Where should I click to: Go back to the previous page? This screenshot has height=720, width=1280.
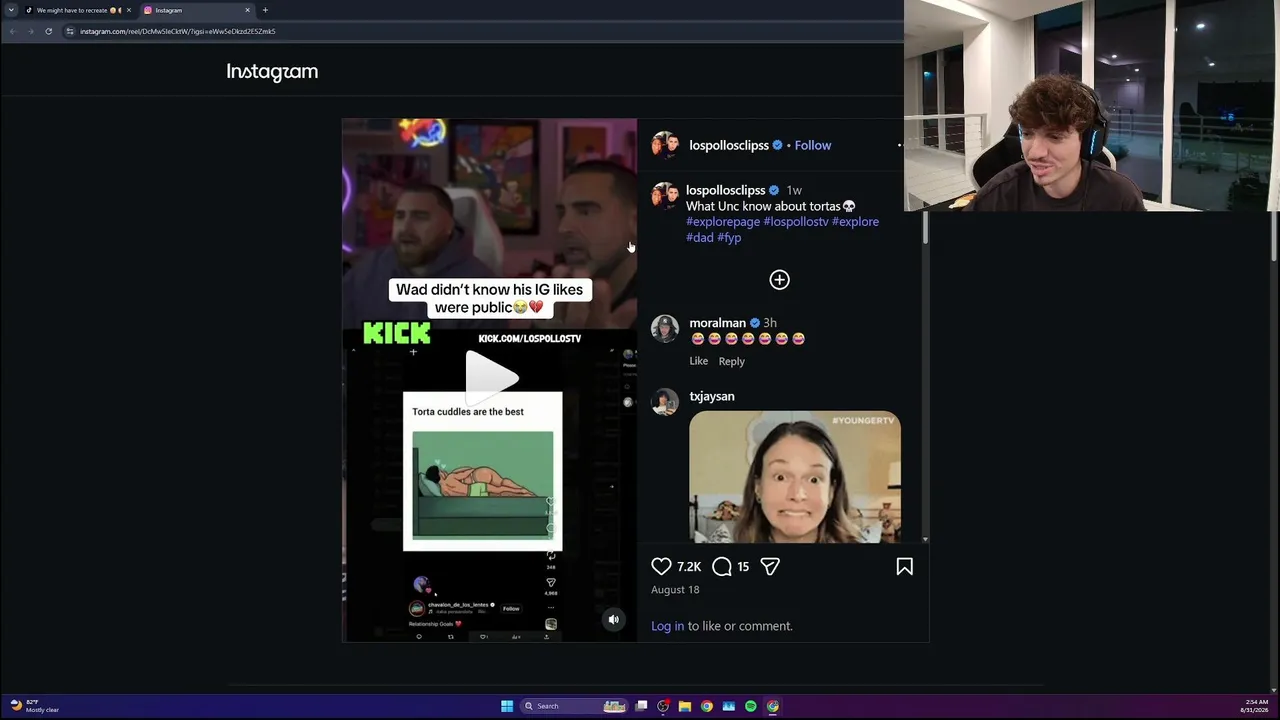pyautogui.click(x=12, y=31)
